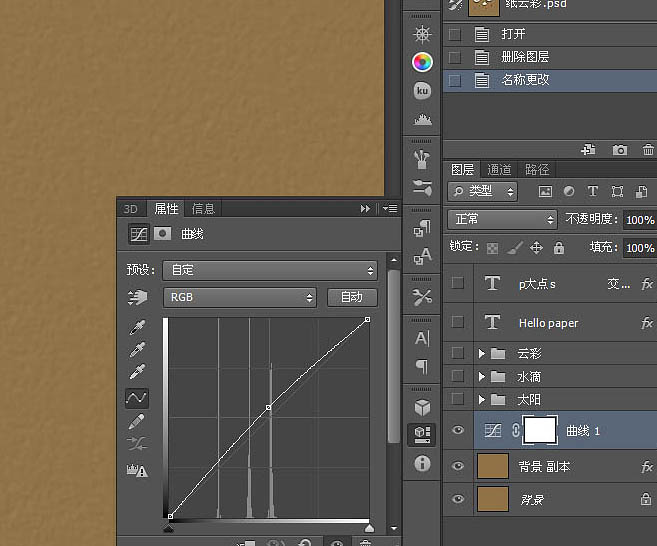Open the RGB channel dropdown
This screenshot has width=657, height=546.
coord(240,298)
